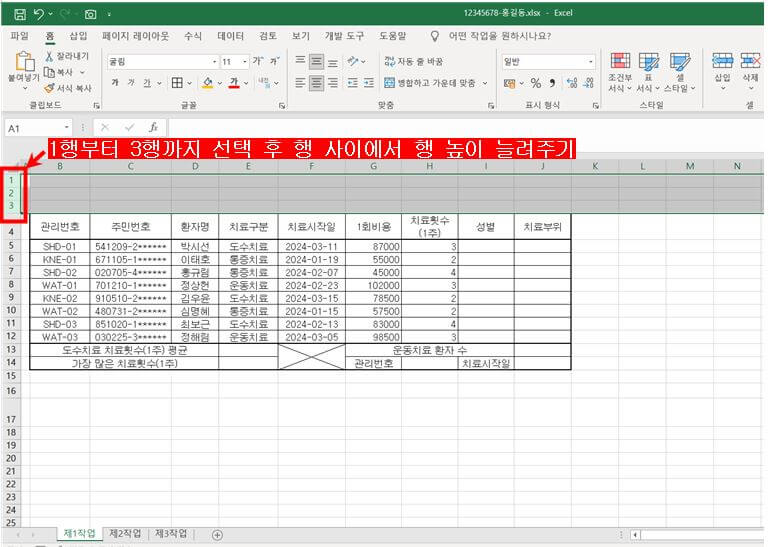Screen dimensions: 779x547
Task: Align text left icon
Action: click(x=300, y=82)
